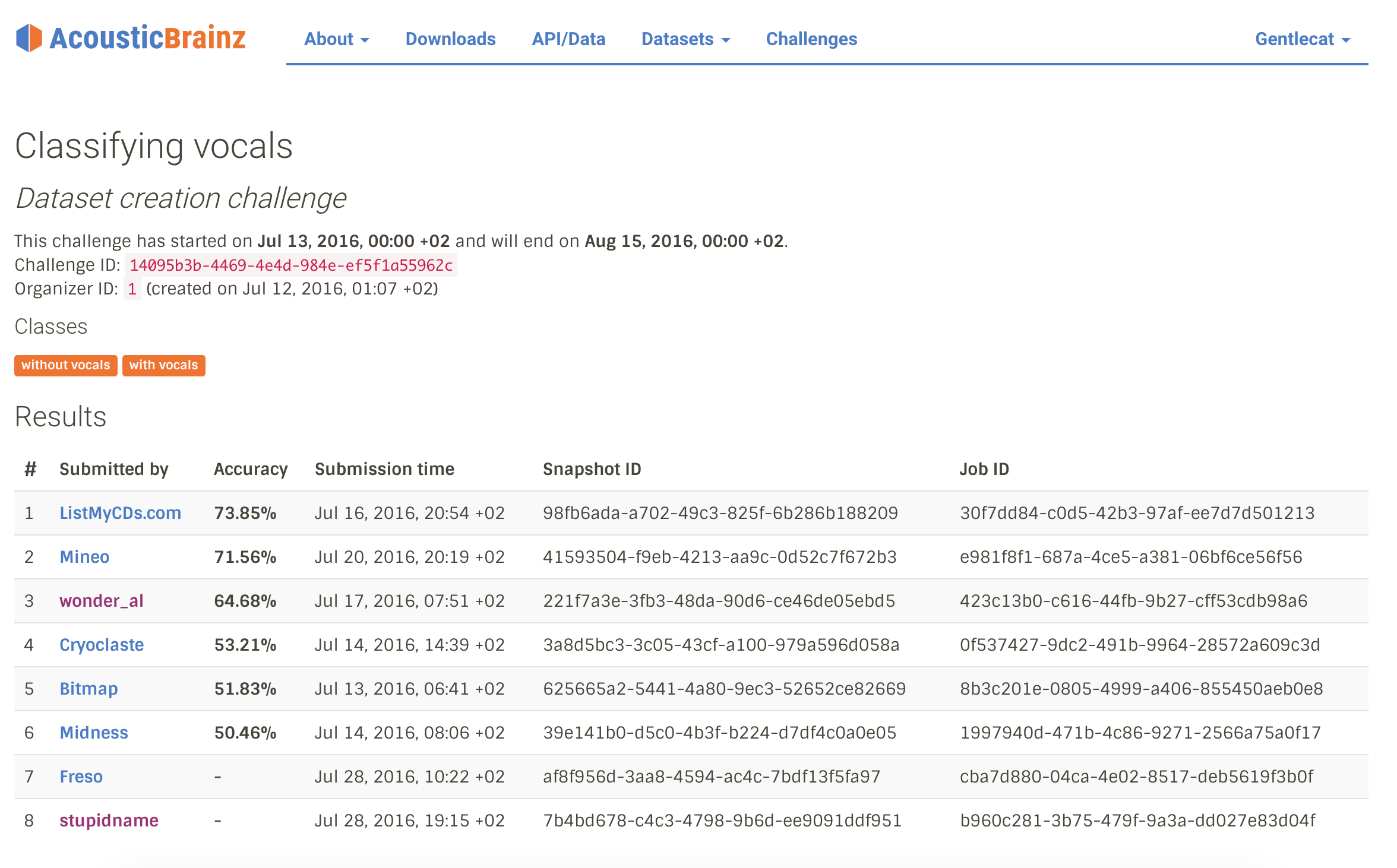Screen dimensions: 1397x868
Task: Click the 'Classifying vocals' page heading
Action: click(154, 146)
